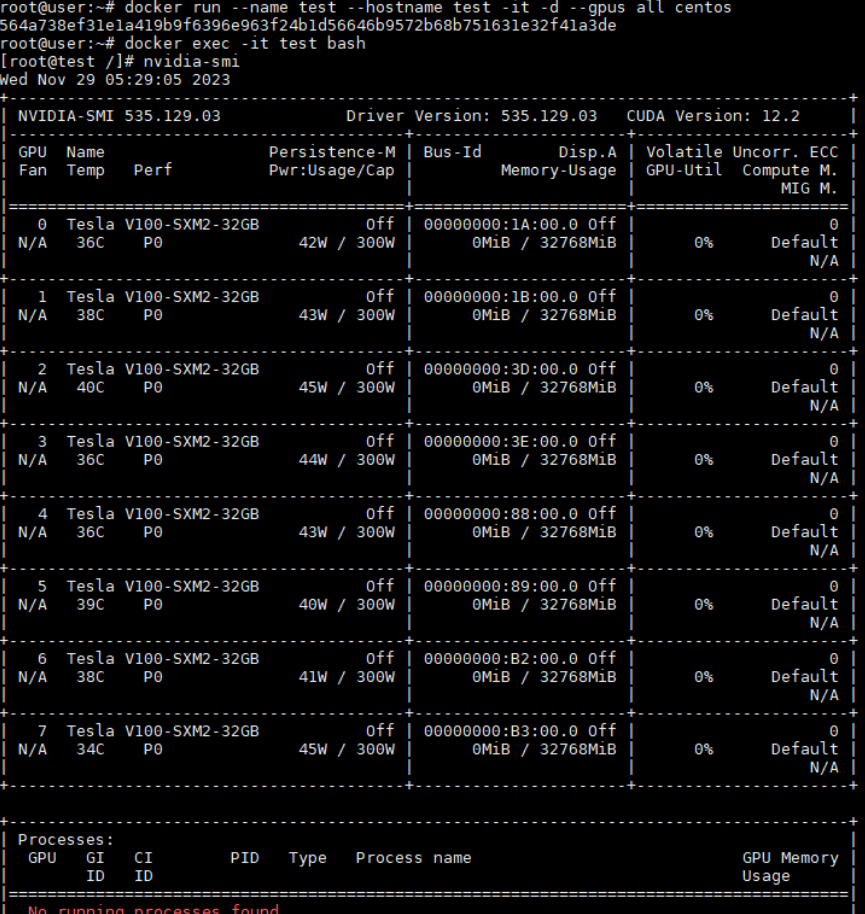The image size is (865, 914).
Task: Click the 'Pwr:Usage/Cap' header label
Action: click(x=332, y=170)
